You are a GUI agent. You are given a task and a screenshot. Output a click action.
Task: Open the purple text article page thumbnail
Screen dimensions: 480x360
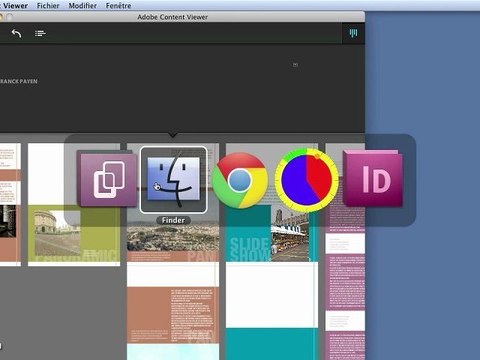point(345,283)
